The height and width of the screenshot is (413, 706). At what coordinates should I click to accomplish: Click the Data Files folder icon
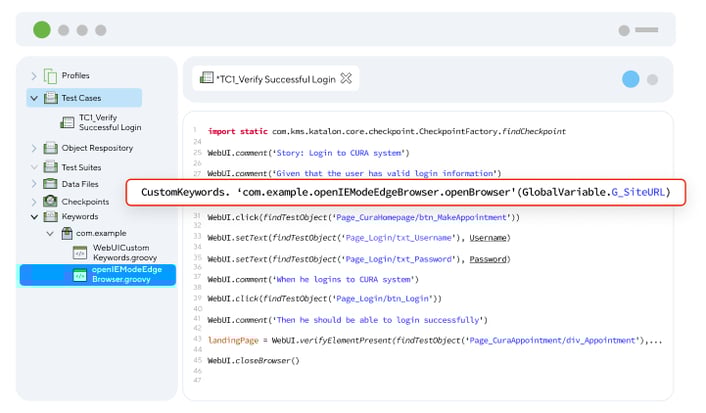pyautogui.click(x=50, y=184)
